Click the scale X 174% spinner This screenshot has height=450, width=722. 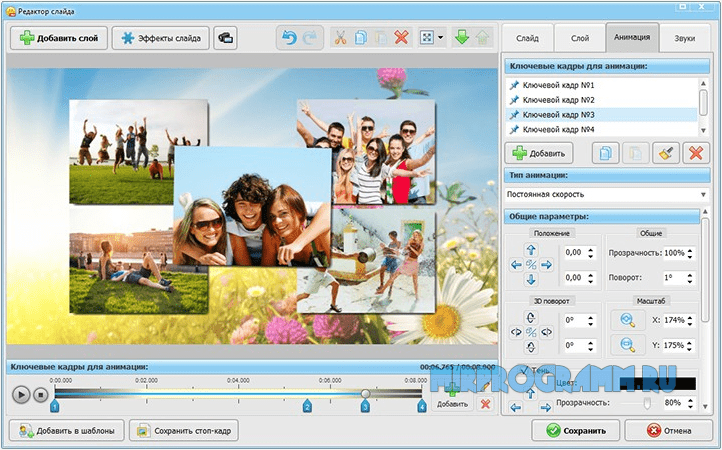click(x=690, y=320)
